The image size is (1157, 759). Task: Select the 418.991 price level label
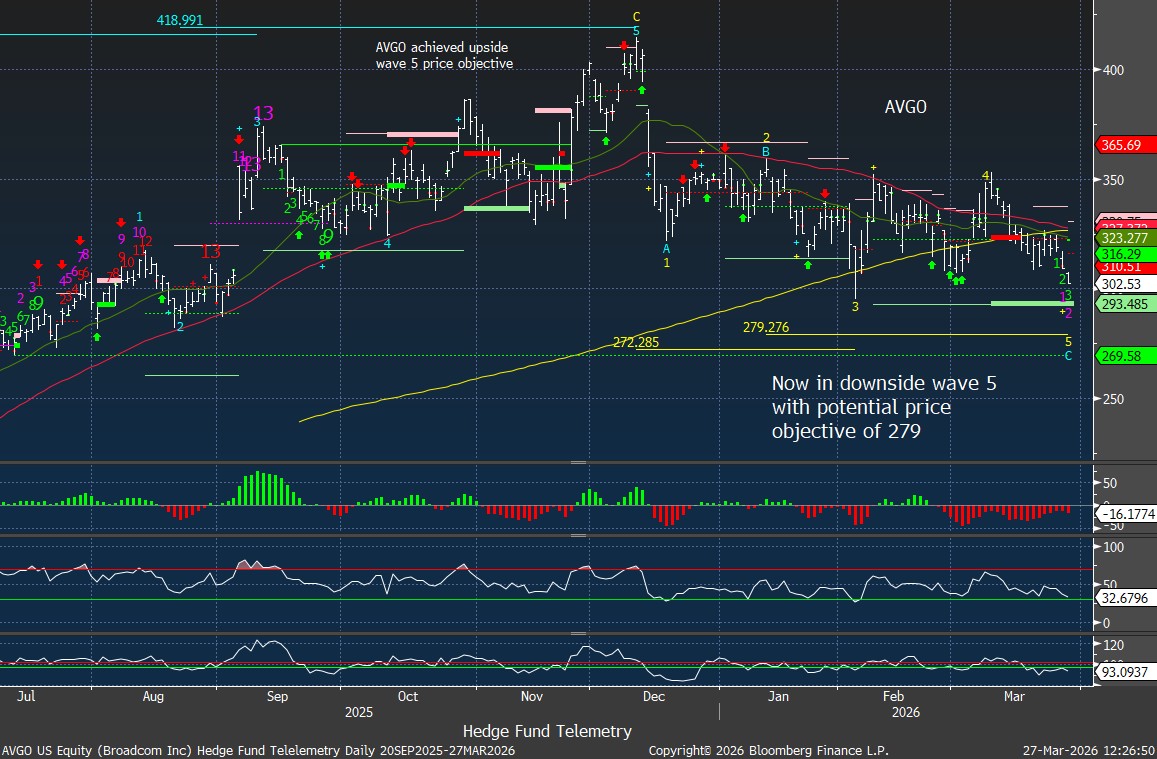[180, 20]
